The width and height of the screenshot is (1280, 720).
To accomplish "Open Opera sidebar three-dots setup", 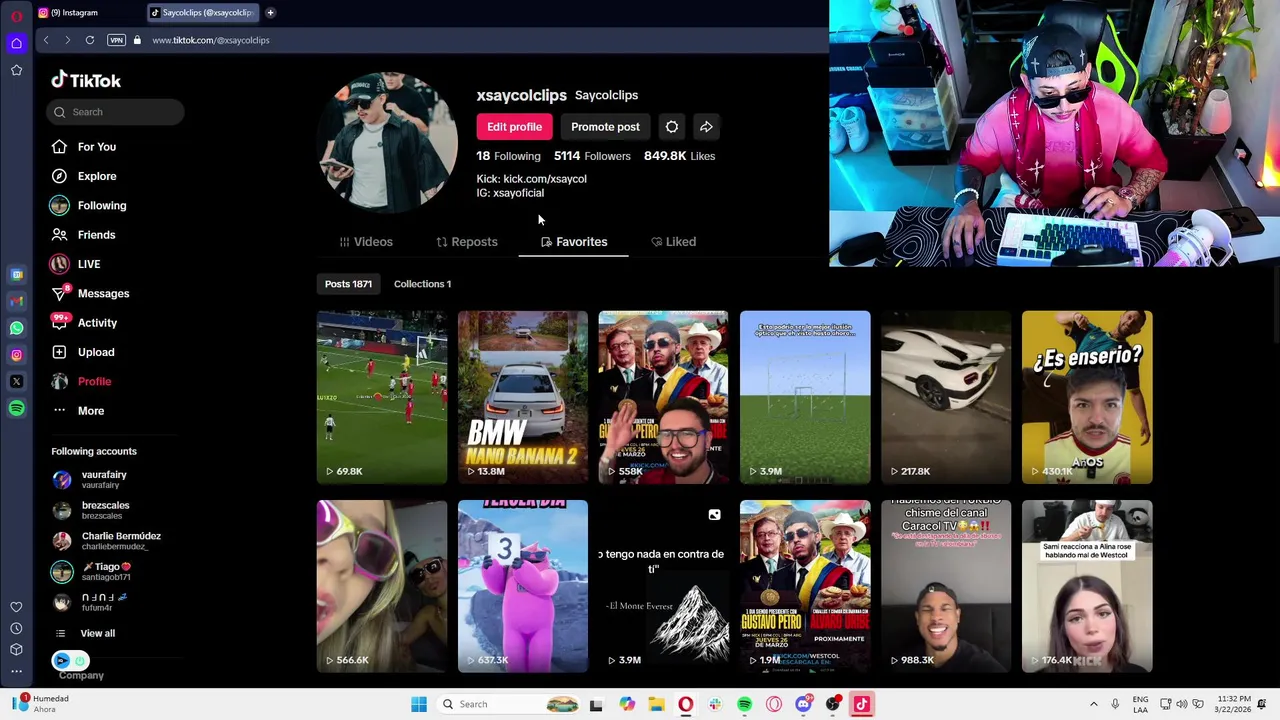I will point(16,671).
